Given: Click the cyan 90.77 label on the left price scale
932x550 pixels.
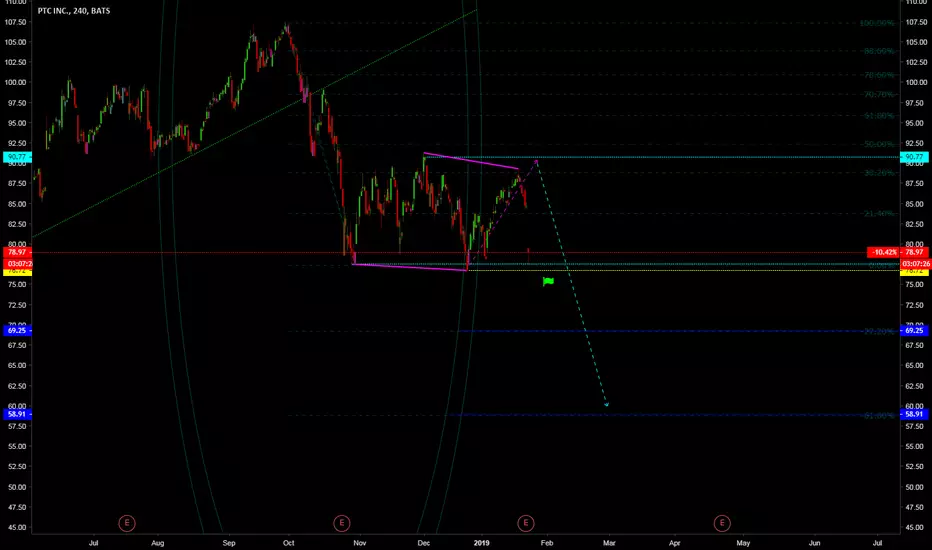Looking at the screenshot, I should 17,157.
